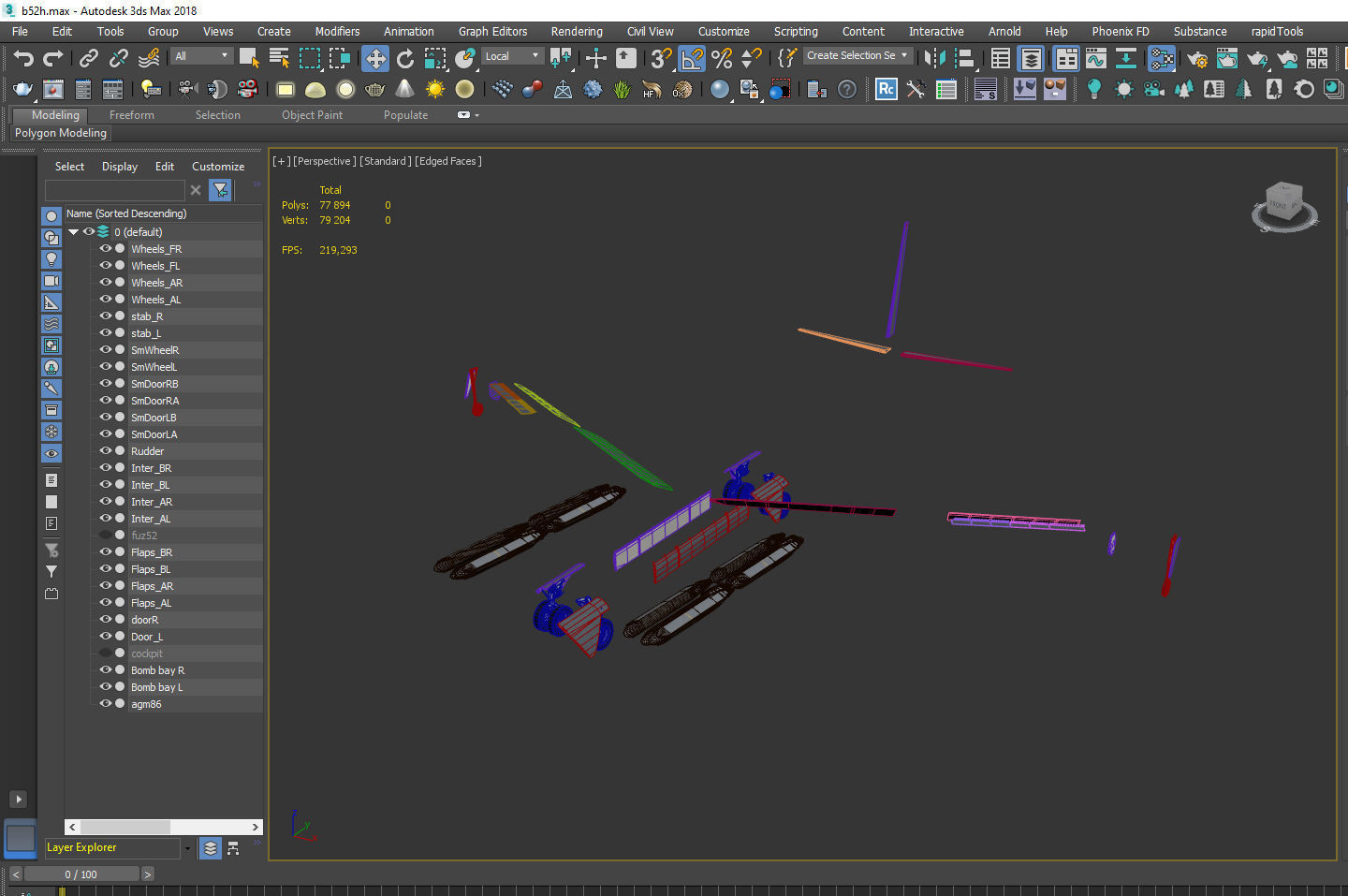The image size is (1348, 896).
Task: Switch to the Object Paint ribbon tab
Action: tap(313, 115)
